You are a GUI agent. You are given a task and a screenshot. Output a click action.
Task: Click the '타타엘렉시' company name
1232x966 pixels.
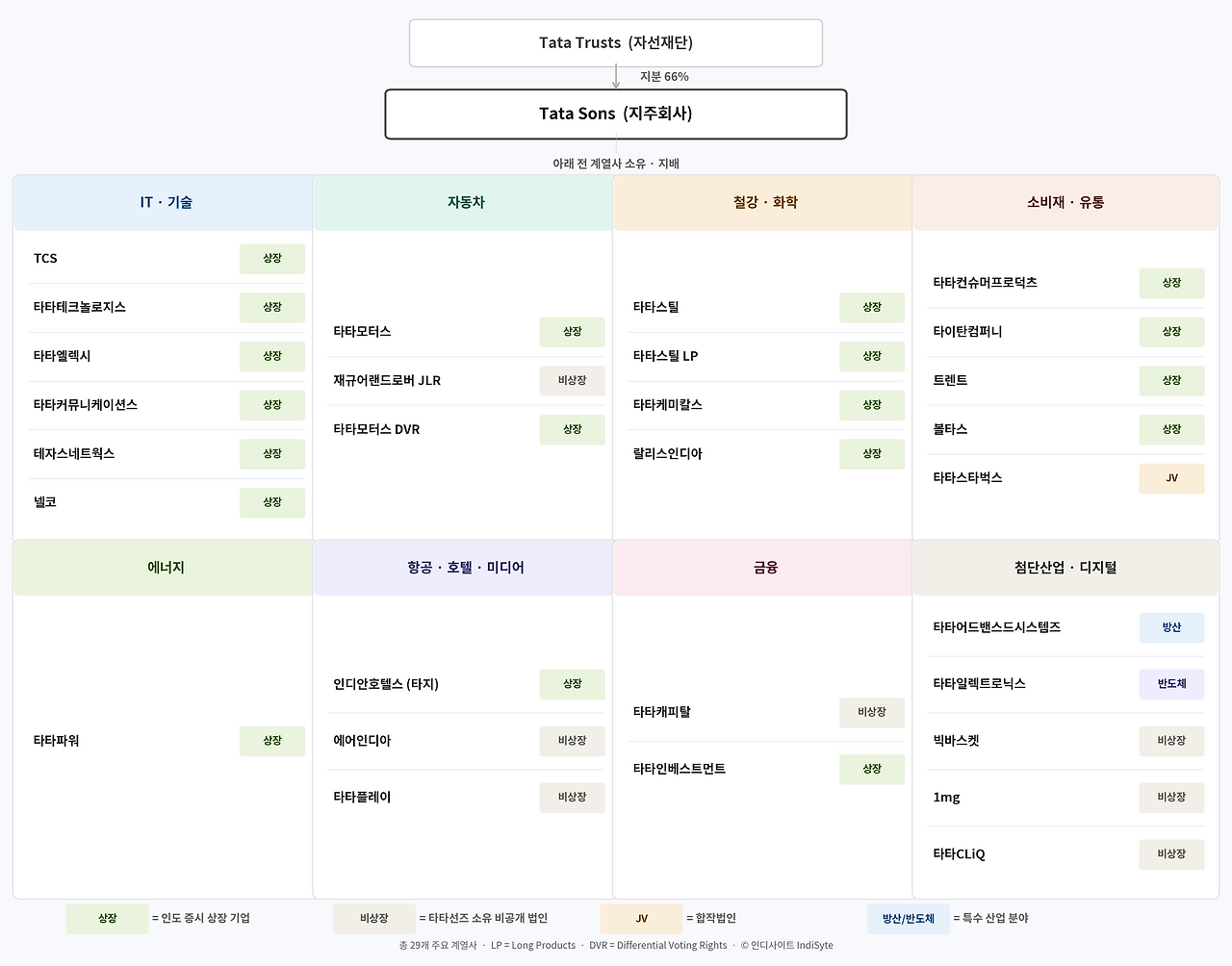tap(63, 356)
